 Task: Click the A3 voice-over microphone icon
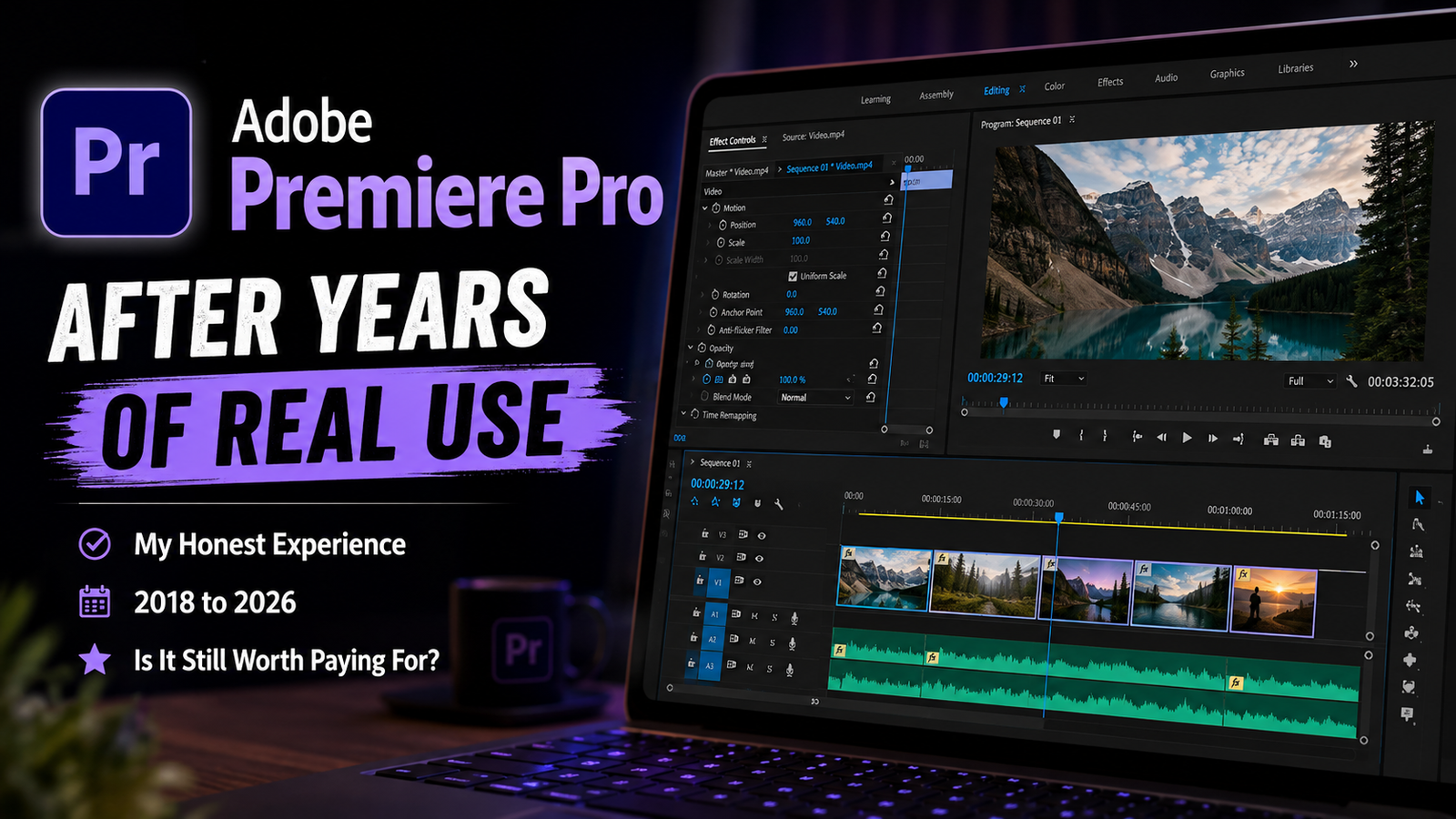pyautogui.click(x=789, y=670)
